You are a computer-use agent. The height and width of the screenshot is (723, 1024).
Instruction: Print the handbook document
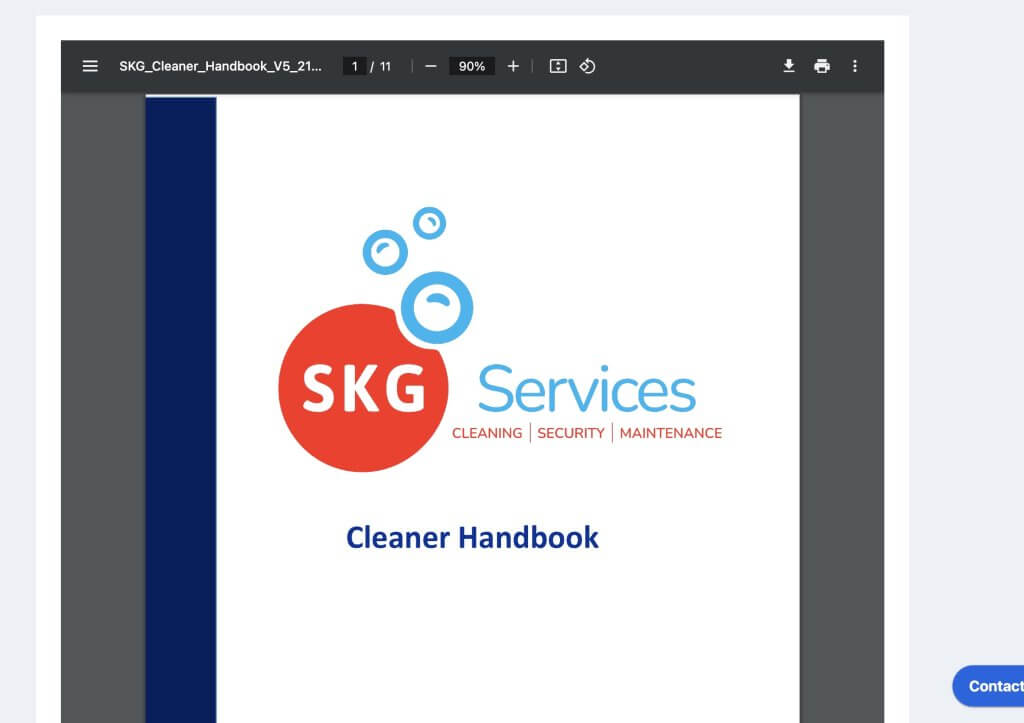click(822, 66)
